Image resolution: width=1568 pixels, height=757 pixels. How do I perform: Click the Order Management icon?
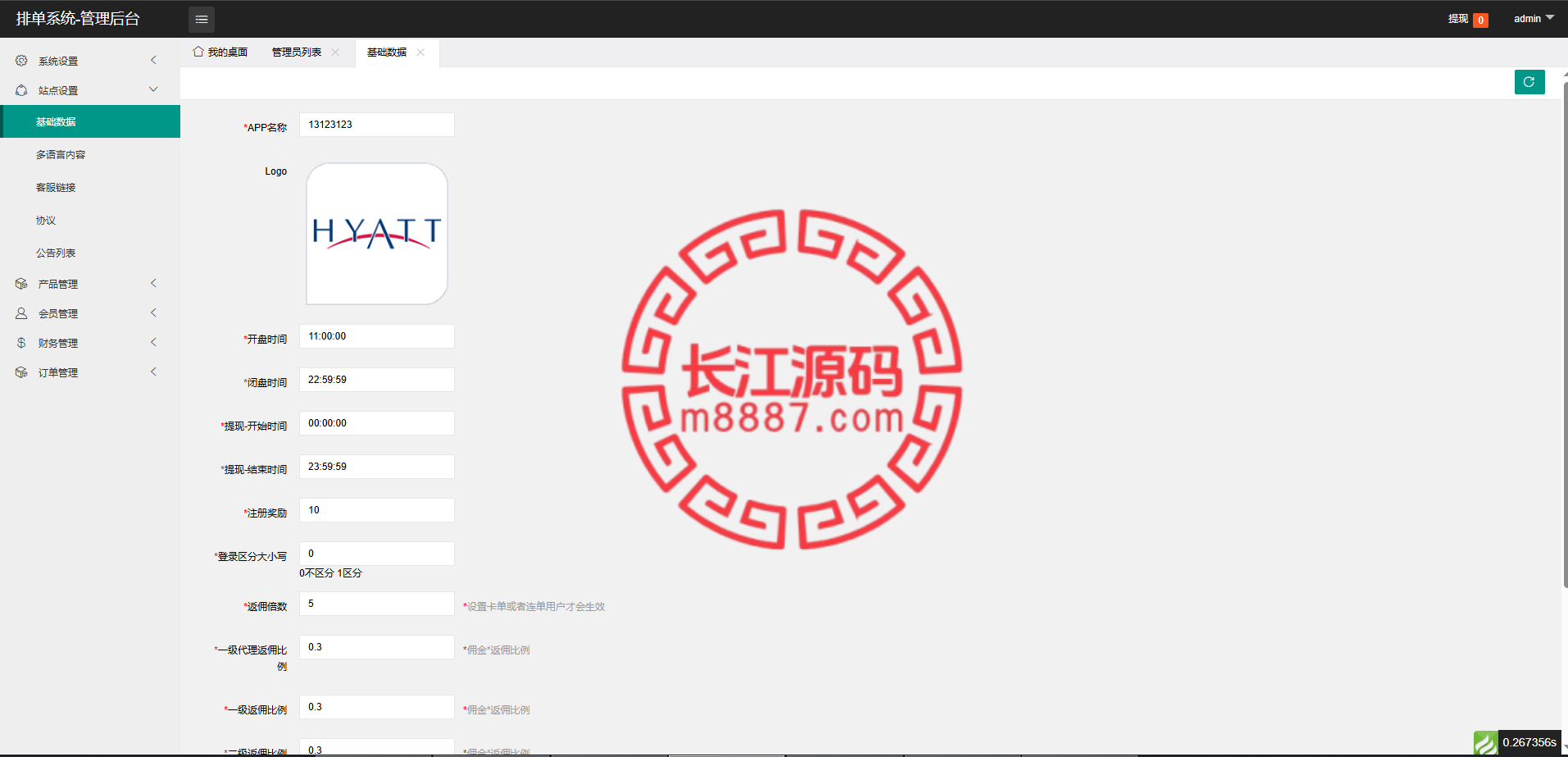(x=21, y=372)
